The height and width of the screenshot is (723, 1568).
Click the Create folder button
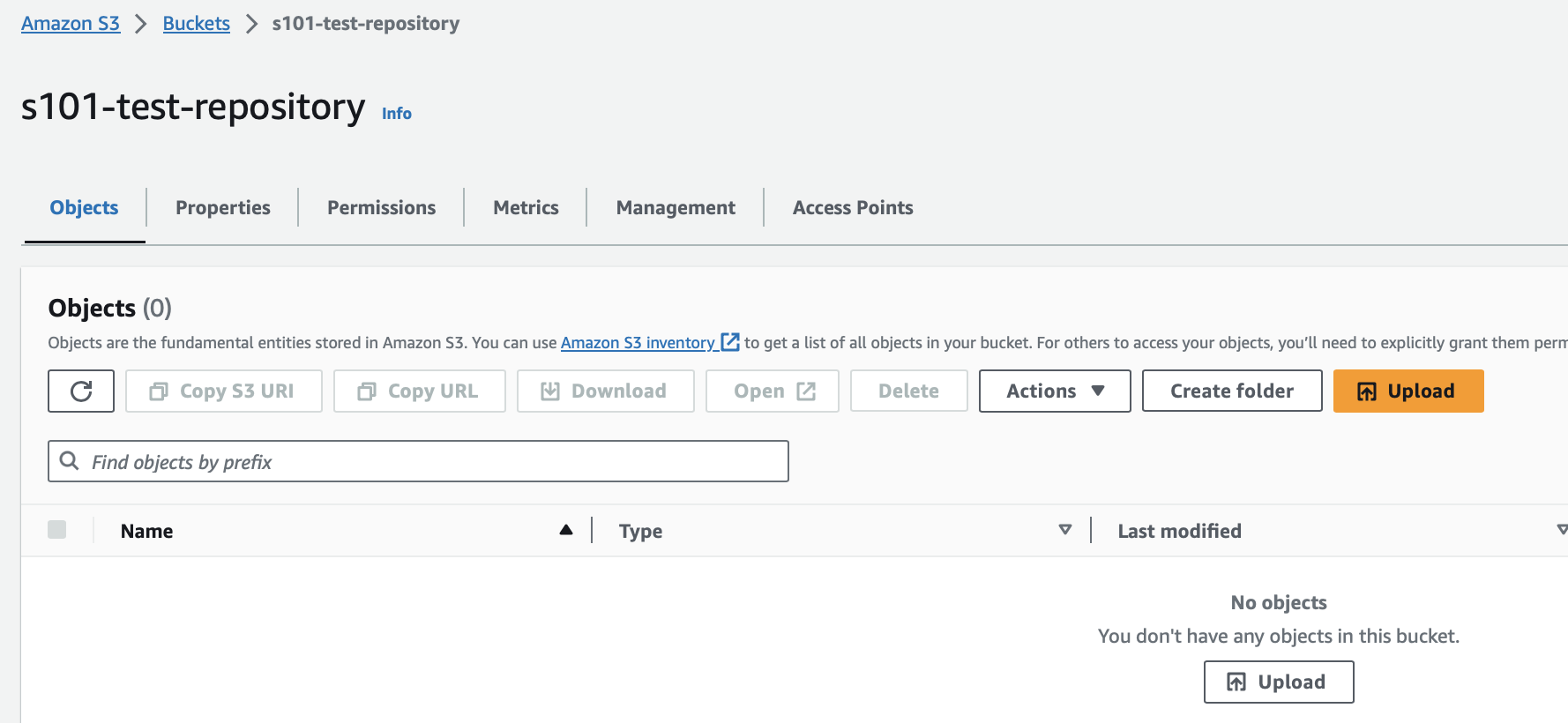click(x=1232, y=391)
